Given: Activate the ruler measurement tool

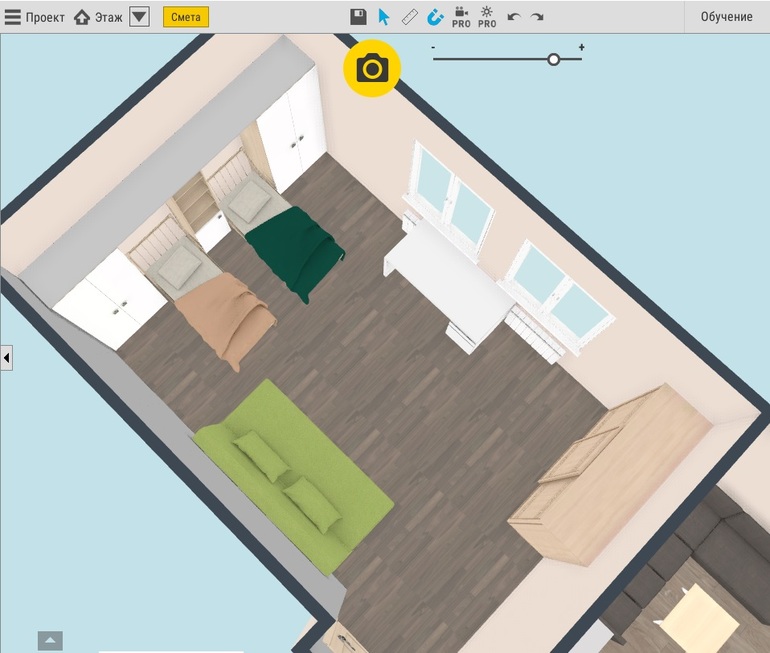Looking at the screenshot, I should pos(410,17).
